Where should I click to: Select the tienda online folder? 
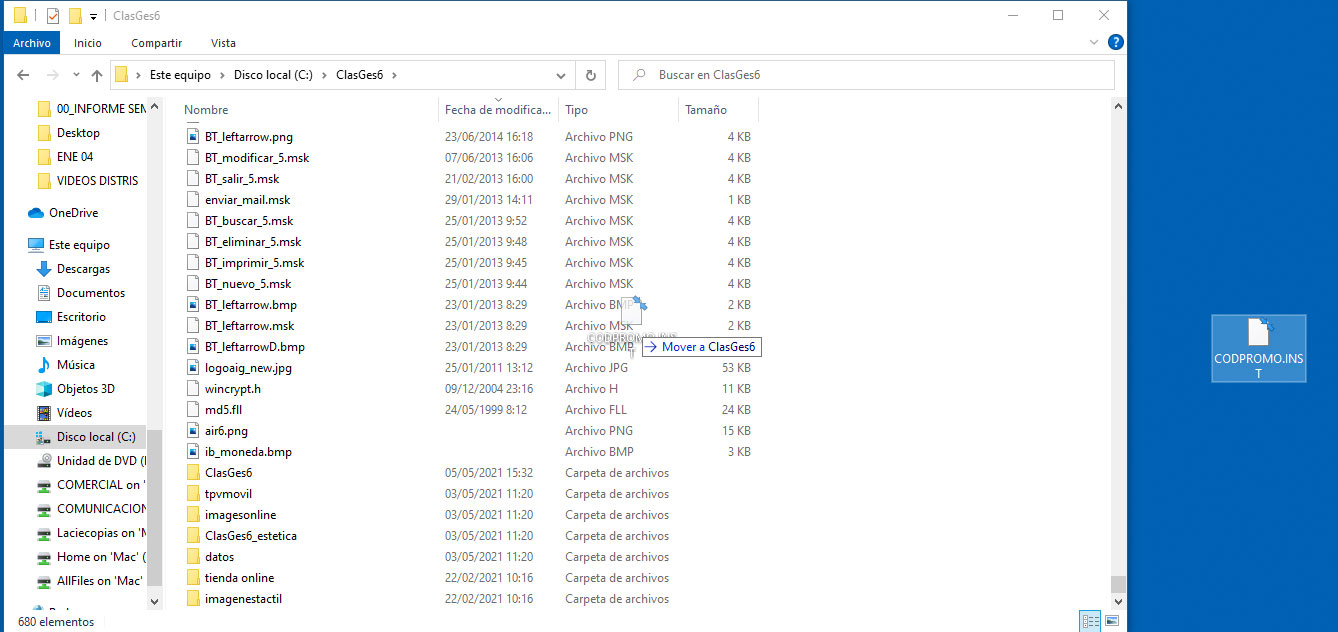[x=239, y=578]
